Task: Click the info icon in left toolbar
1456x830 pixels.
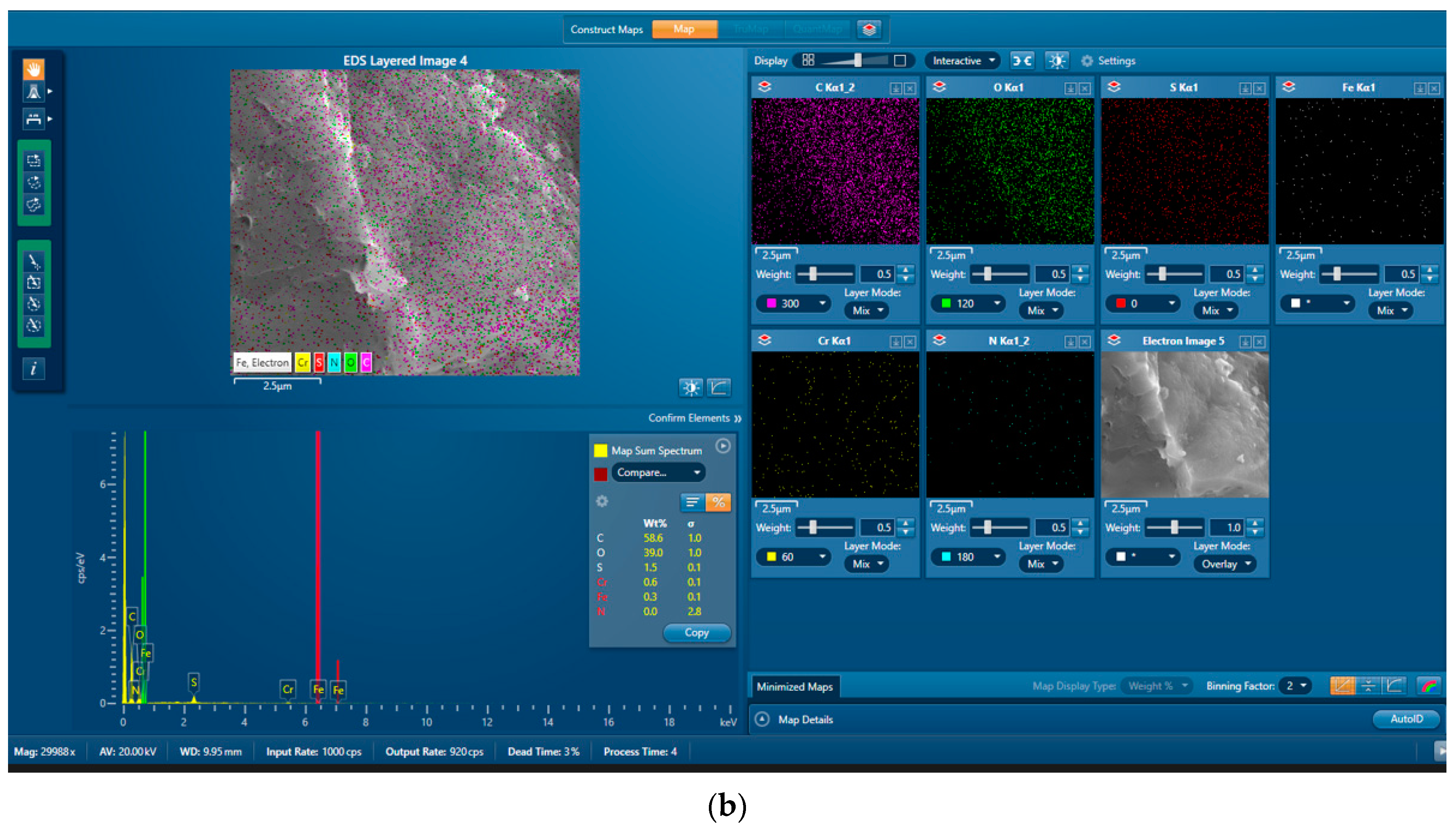Action: tap(34, 369)
